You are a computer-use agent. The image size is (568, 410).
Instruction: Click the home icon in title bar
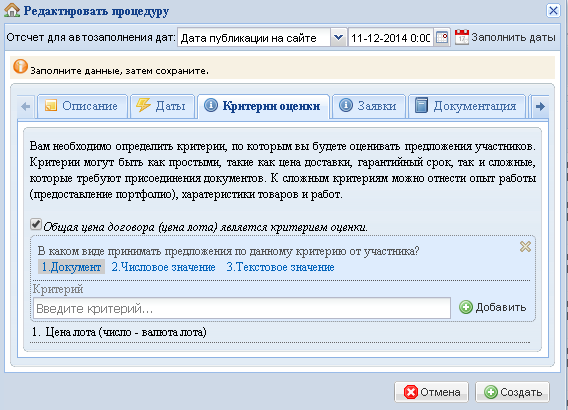coord(12,10)
